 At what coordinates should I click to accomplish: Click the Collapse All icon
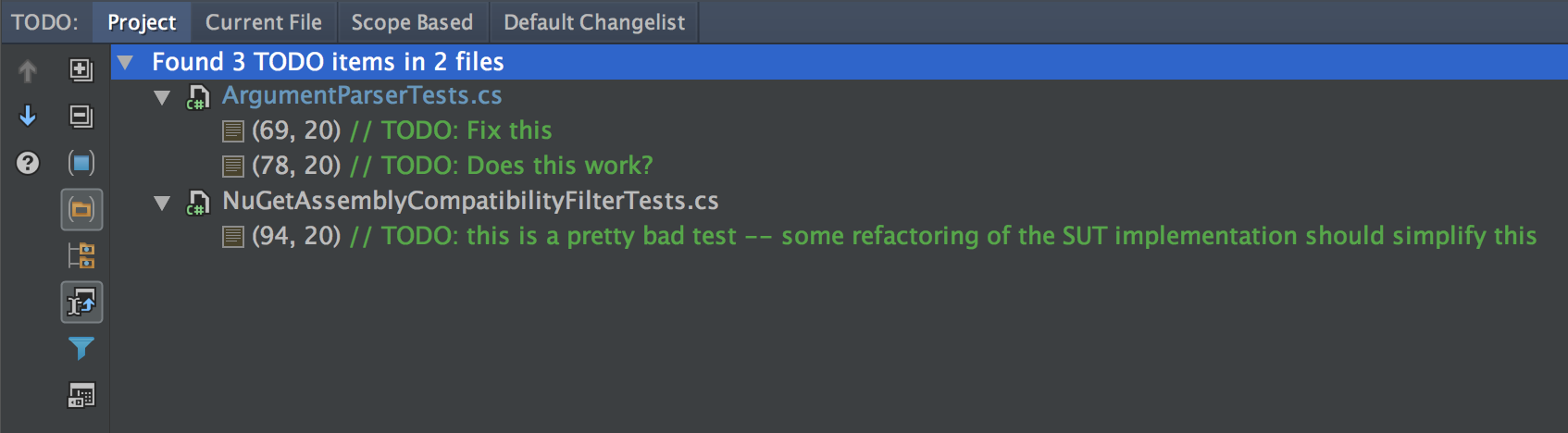point(81,117)
